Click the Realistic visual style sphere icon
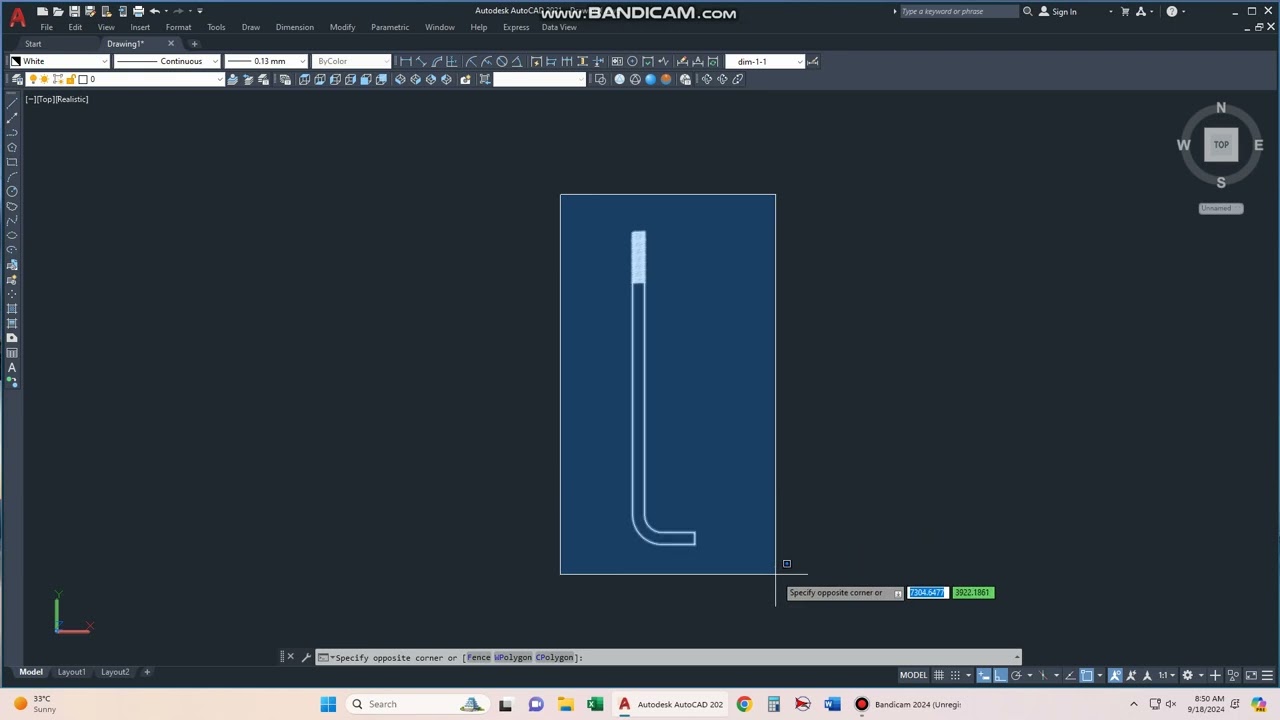 [x=651, y=79]
